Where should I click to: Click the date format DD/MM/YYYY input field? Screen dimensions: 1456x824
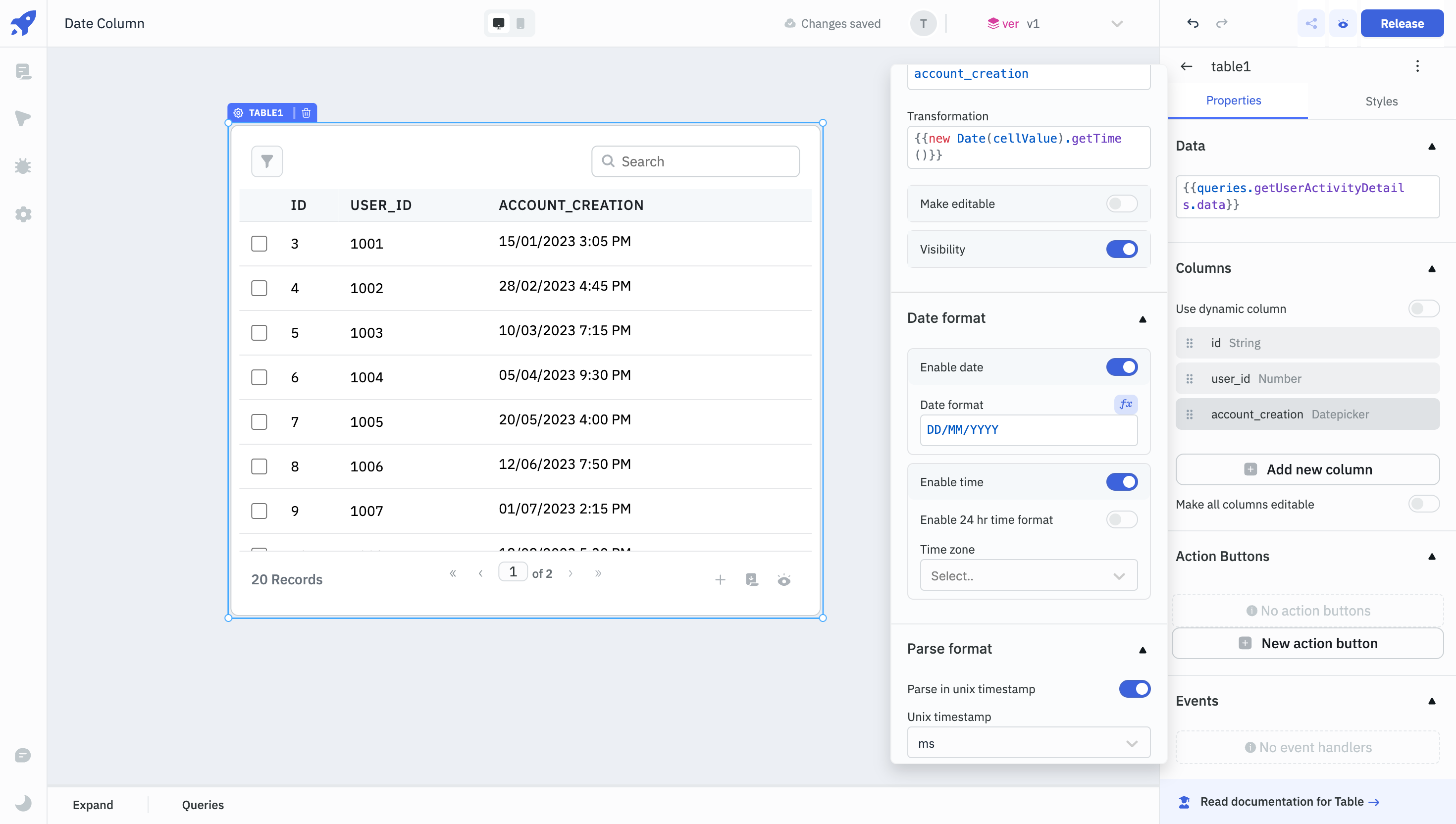(1028, 429)
